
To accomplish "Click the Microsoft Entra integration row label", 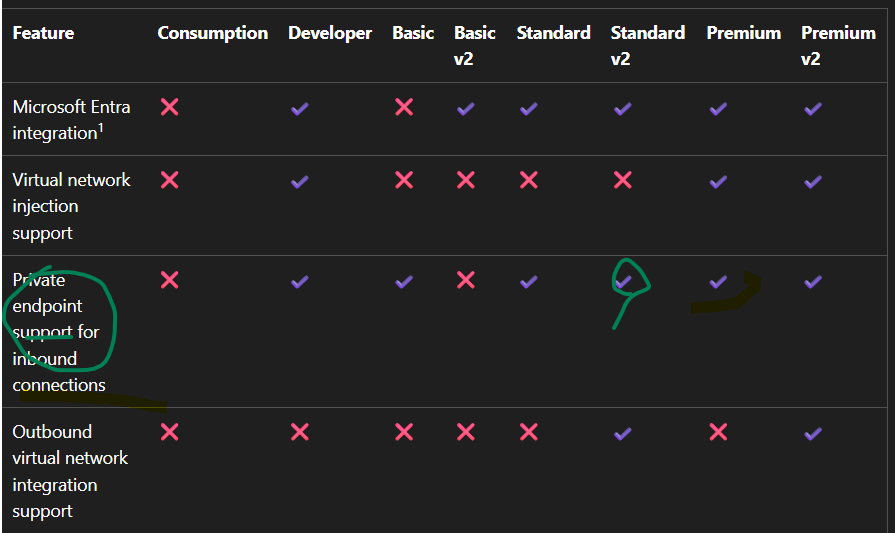I will [x=71, y=120].
